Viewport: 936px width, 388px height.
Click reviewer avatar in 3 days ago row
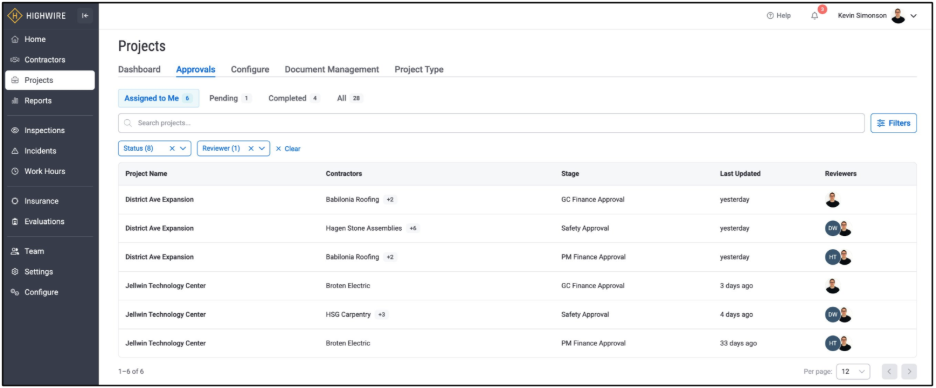832,286
